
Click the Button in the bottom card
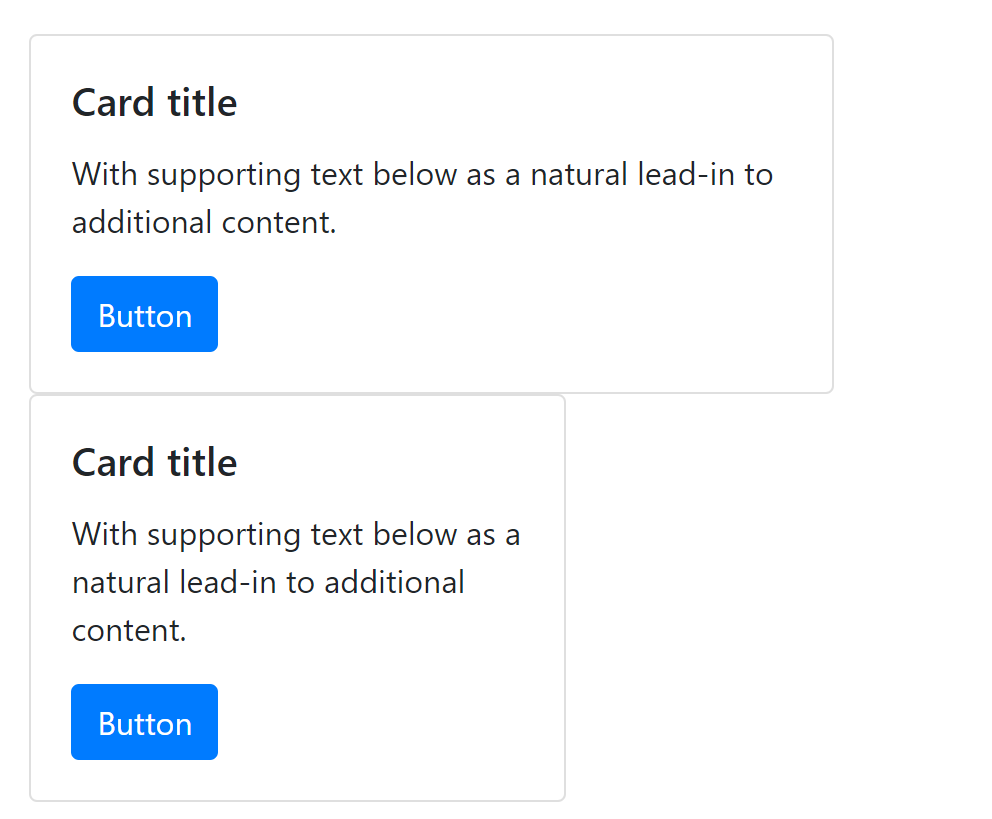(x=144, y=721)
